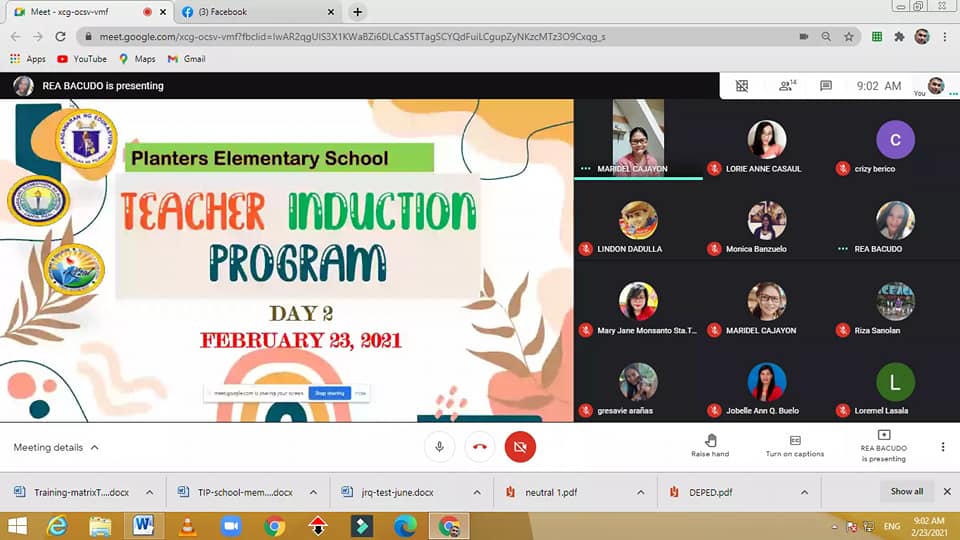Viewport: 960px width, 540px height.
Task: Open the Chrome profile avatar
Action: point(922,37)
